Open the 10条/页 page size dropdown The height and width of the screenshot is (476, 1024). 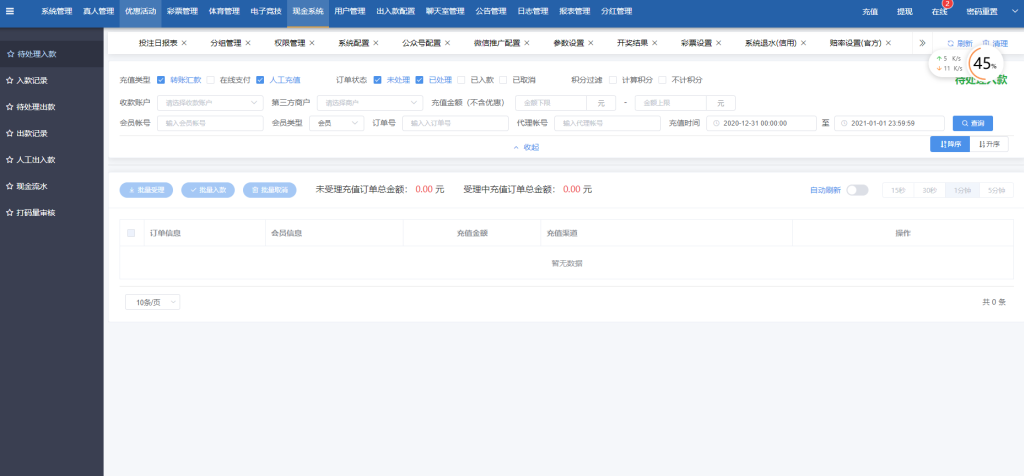(x=152, y=302)
